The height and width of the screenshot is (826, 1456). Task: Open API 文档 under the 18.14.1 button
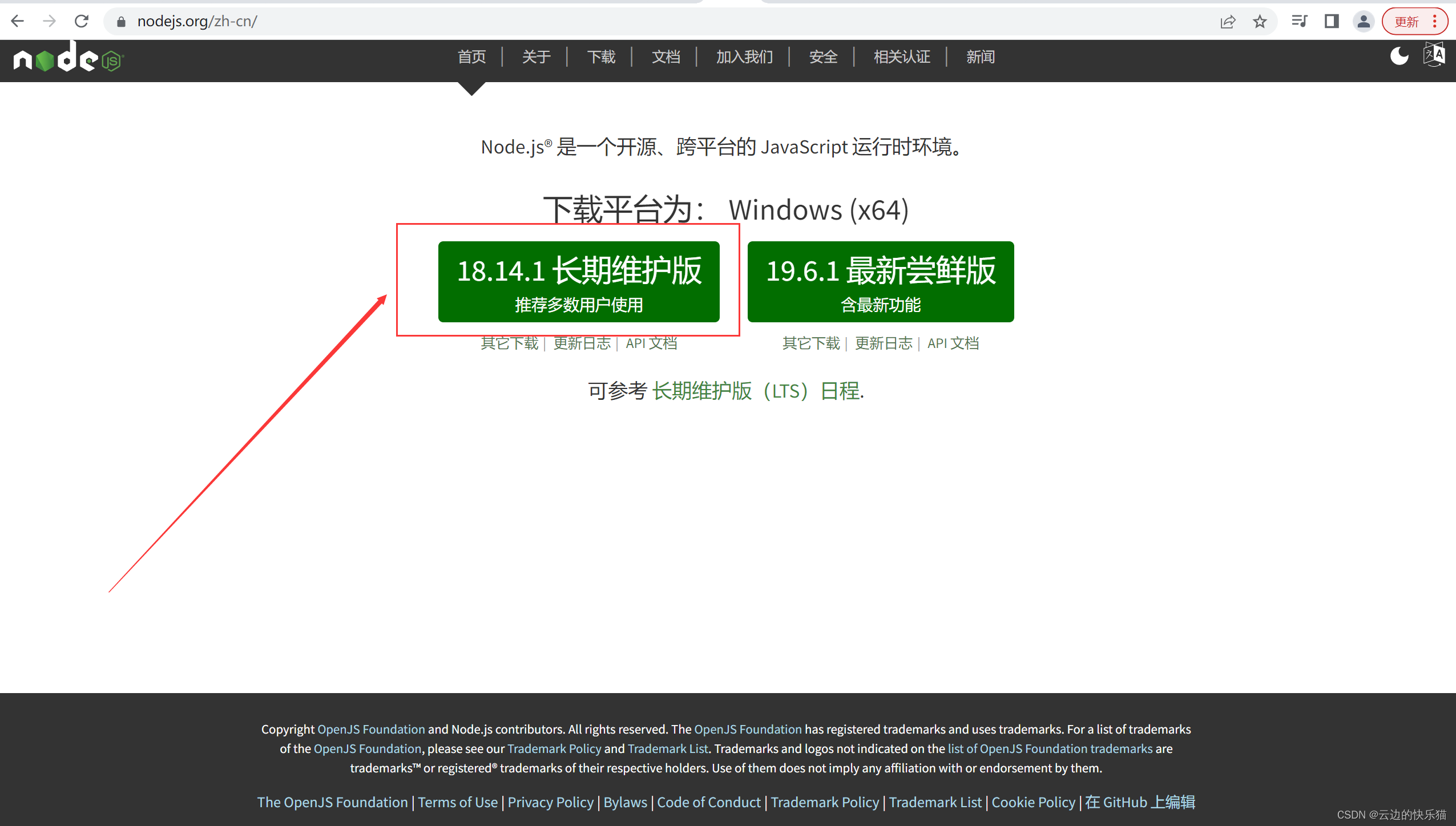click(652, 343)
